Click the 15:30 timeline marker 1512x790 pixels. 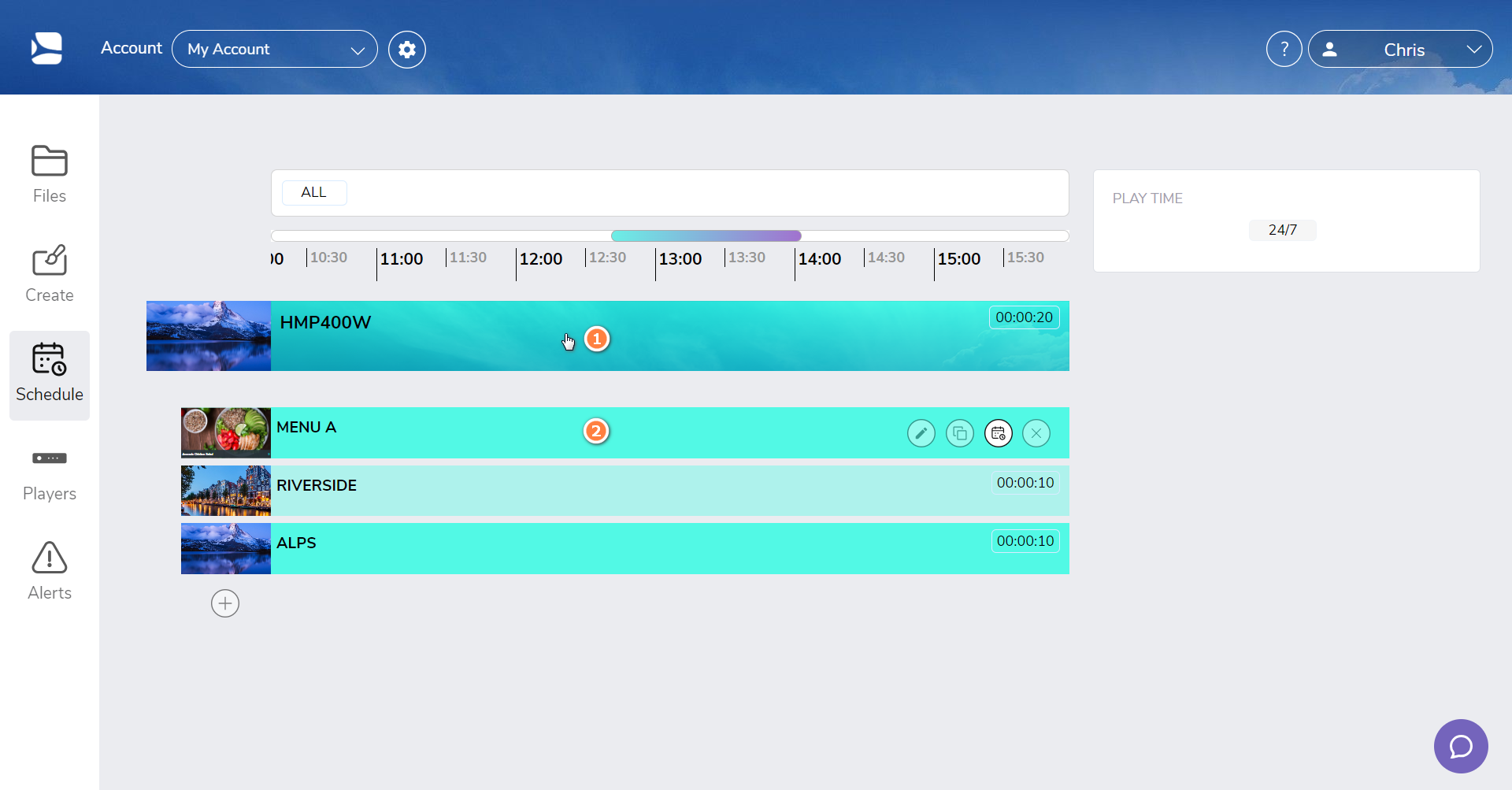[x=1026, y=258]
